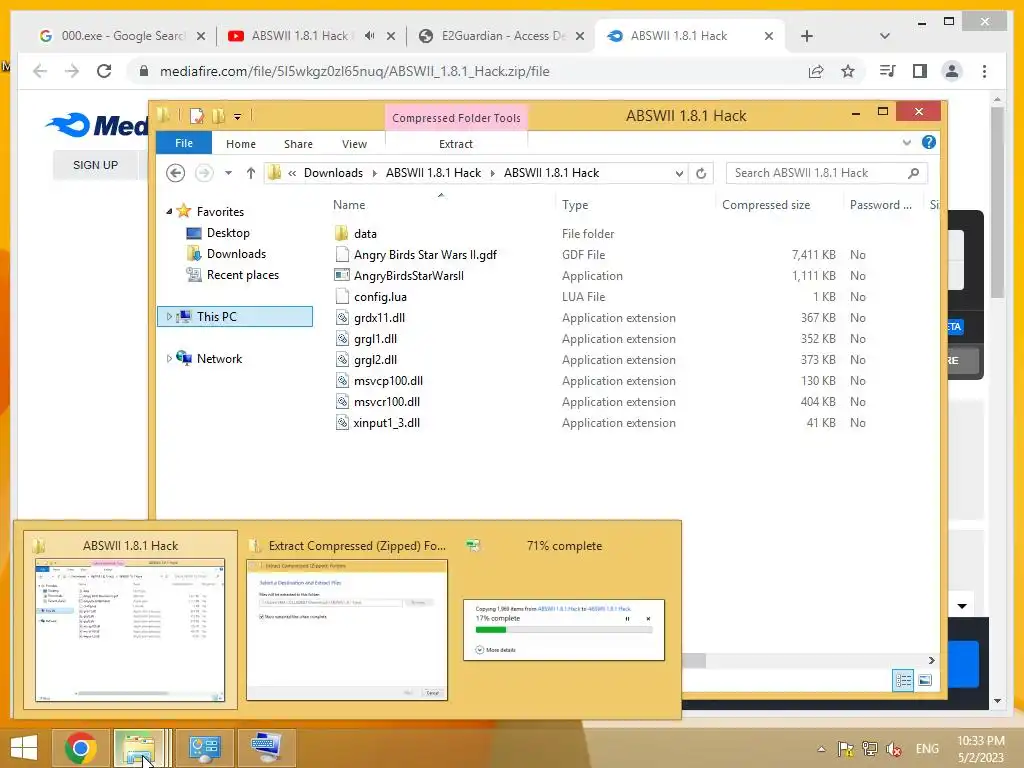Image resolution: width=1024 pixels, height=768 pixels.
Task: Sort by Name column header
Action: (349, 204)
